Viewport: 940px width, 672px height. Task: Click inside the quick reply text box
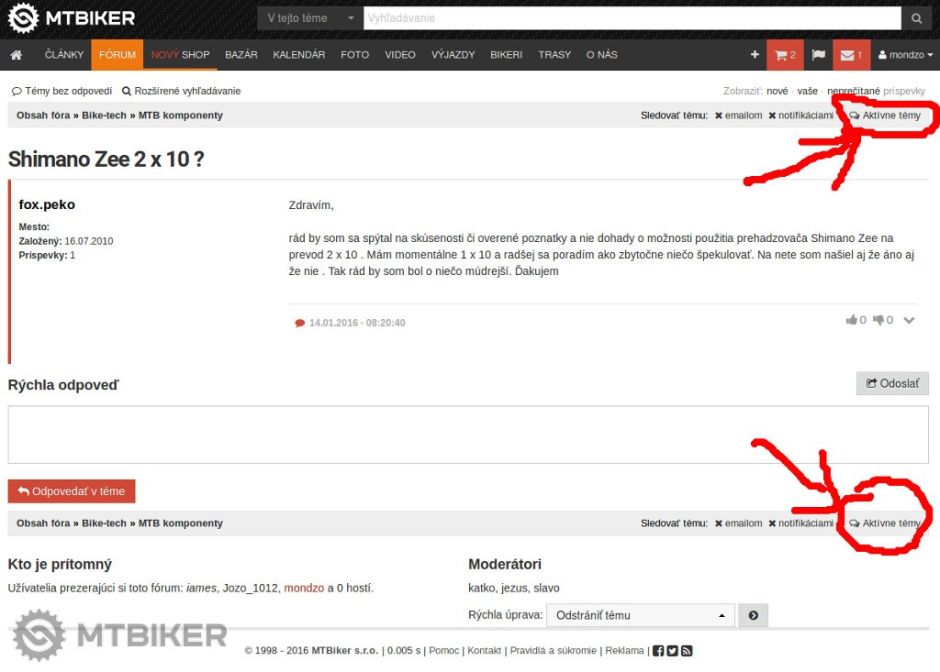[x=468, y=435]
